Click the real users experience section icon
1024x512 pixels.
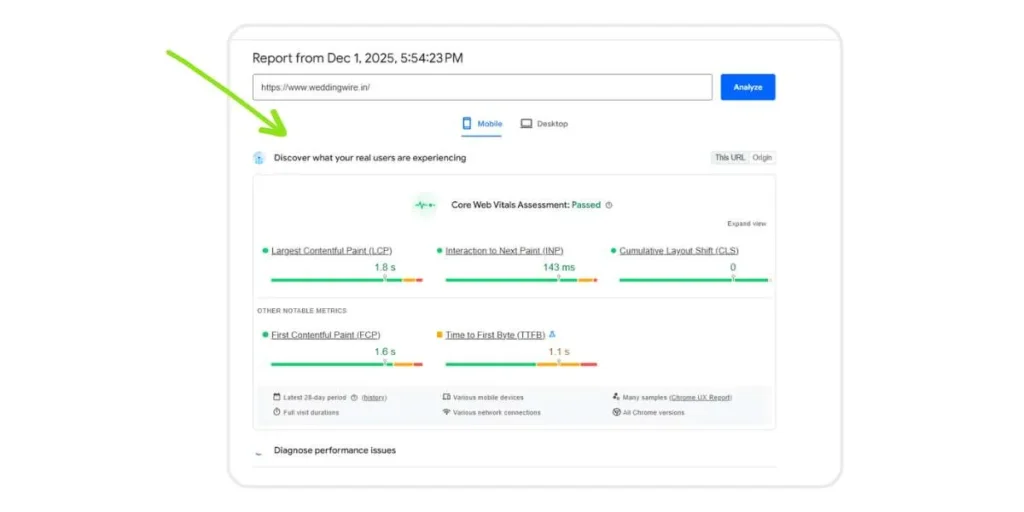click(259, 158)
